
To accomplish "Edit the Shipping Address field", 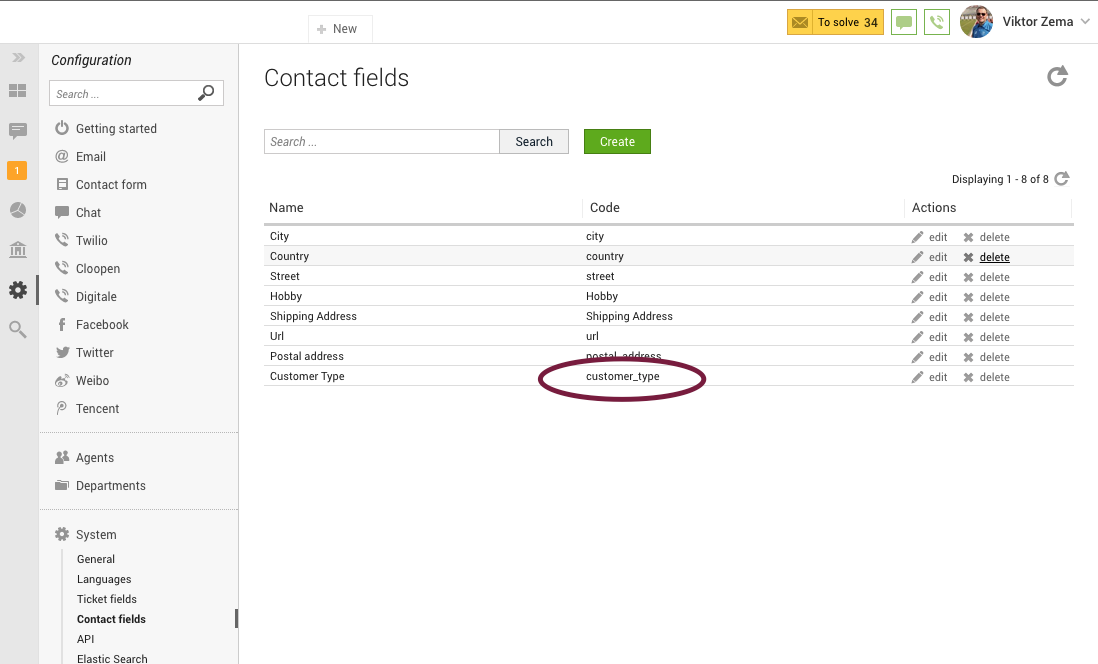I will coord(929,317).
